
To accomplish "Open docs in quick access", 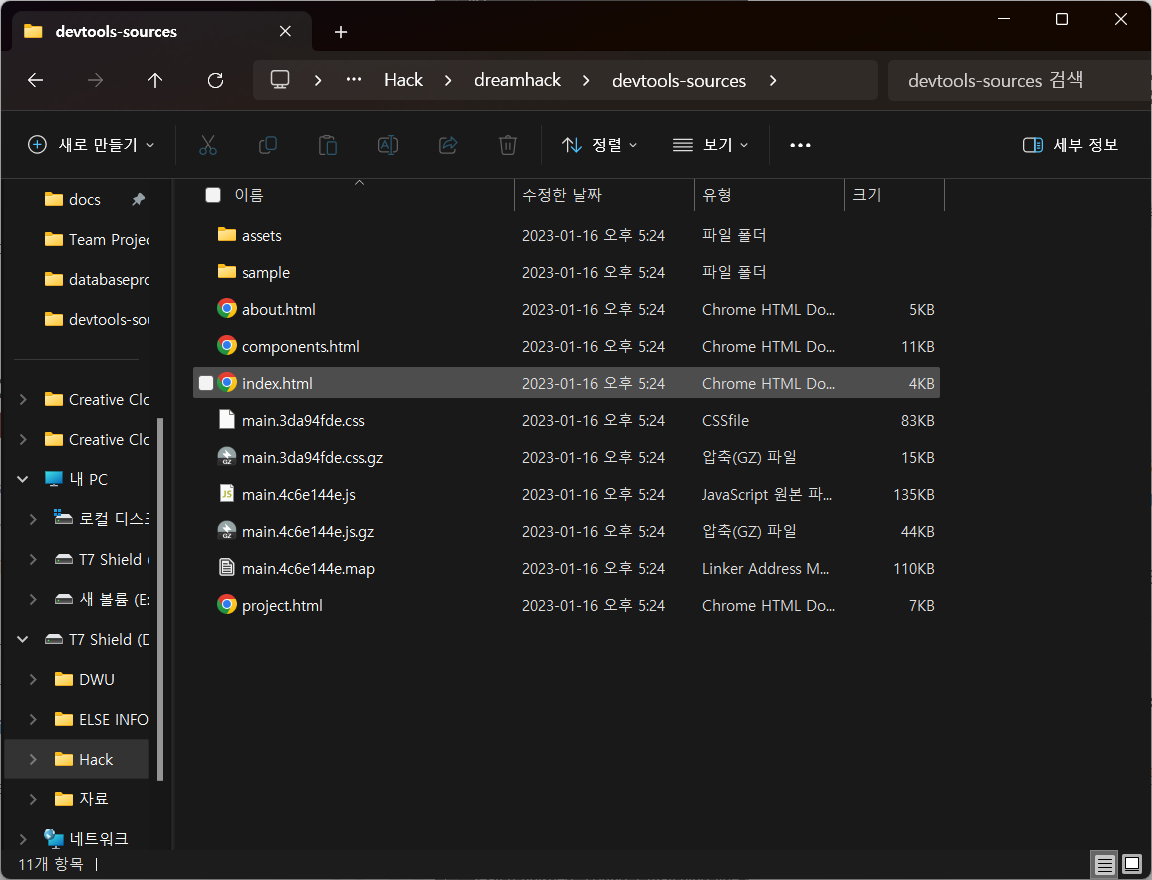I will [84, 199].
